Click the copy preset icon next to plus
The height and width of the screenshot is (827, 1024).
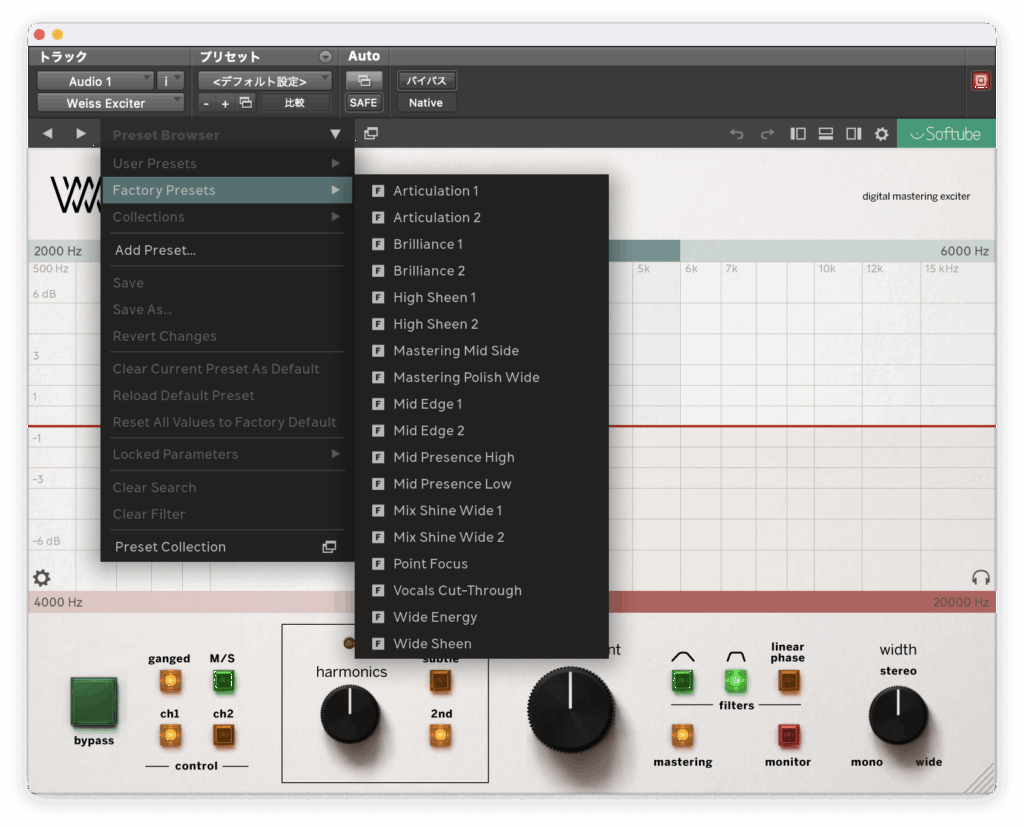[246, 103]
